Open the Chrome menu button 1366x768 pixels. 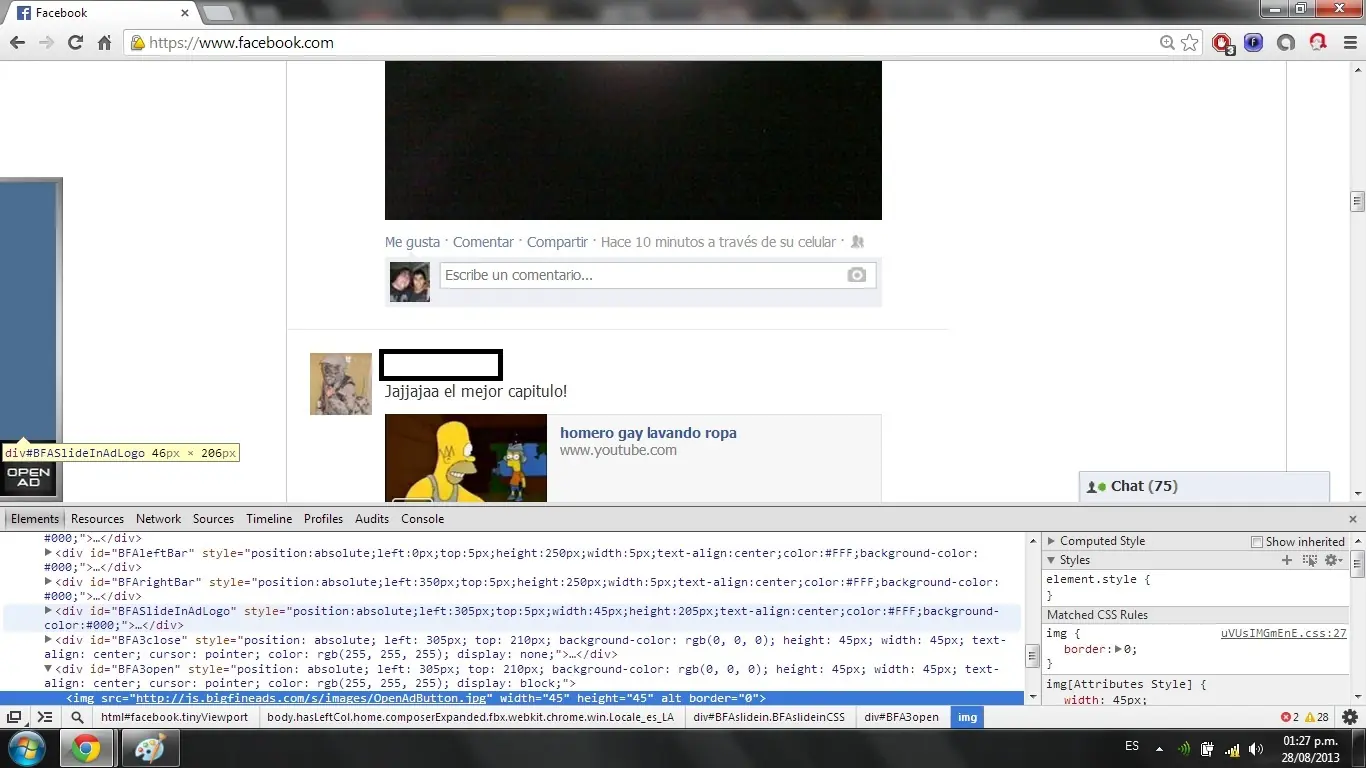point(1349,43)
